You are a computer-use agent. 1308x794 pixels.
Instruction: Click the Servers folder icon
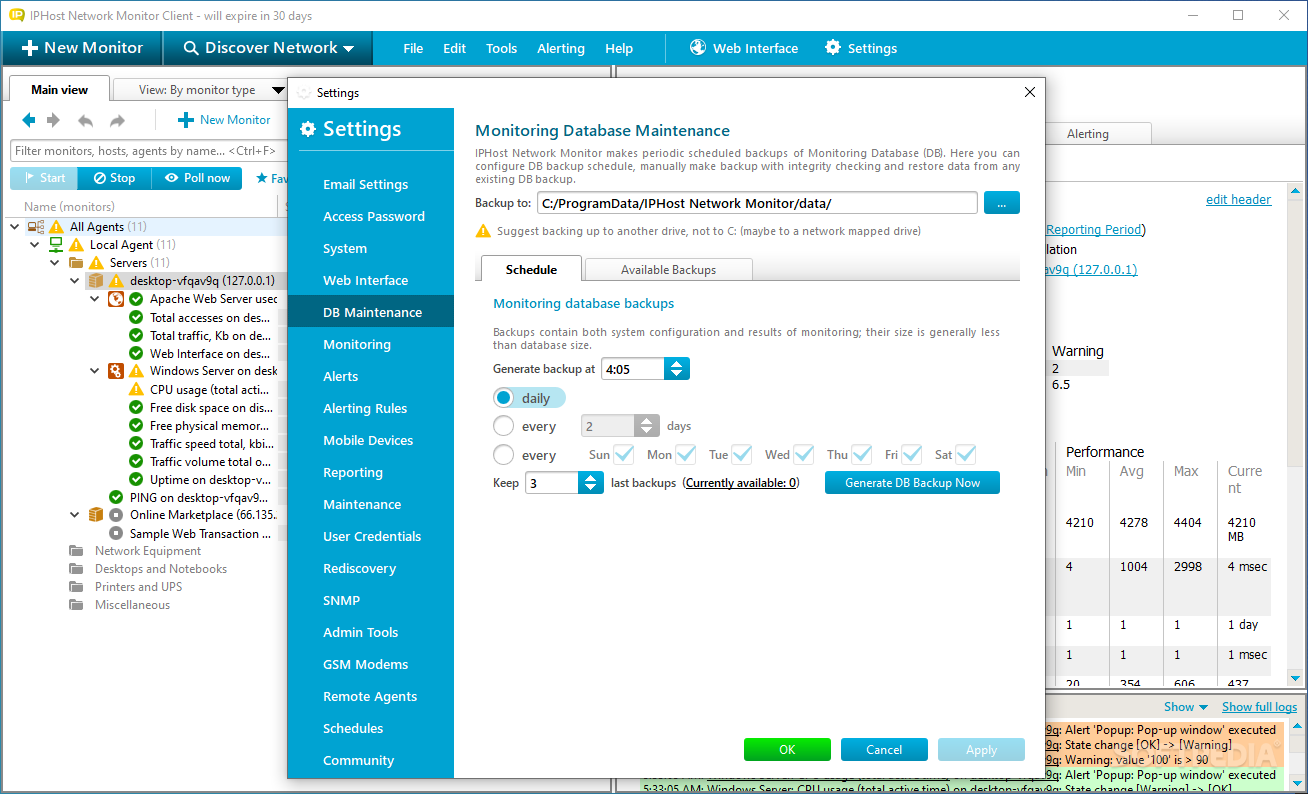coord(76,263)
